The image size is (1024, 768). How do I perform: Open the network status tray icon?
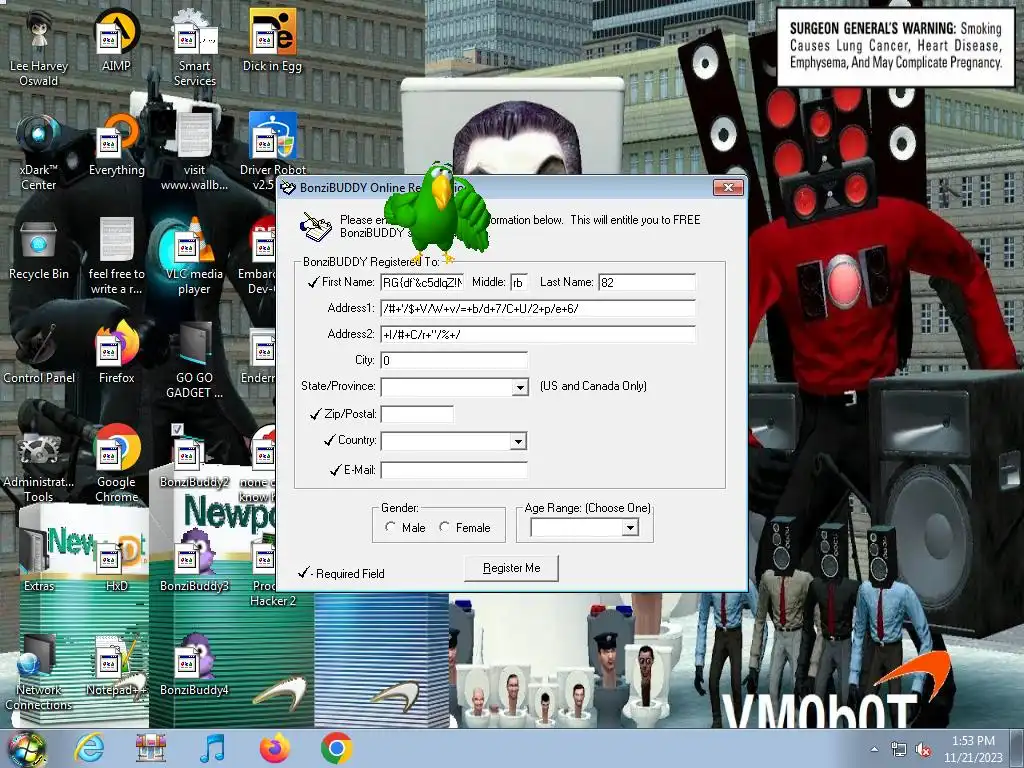click(899, 750)
